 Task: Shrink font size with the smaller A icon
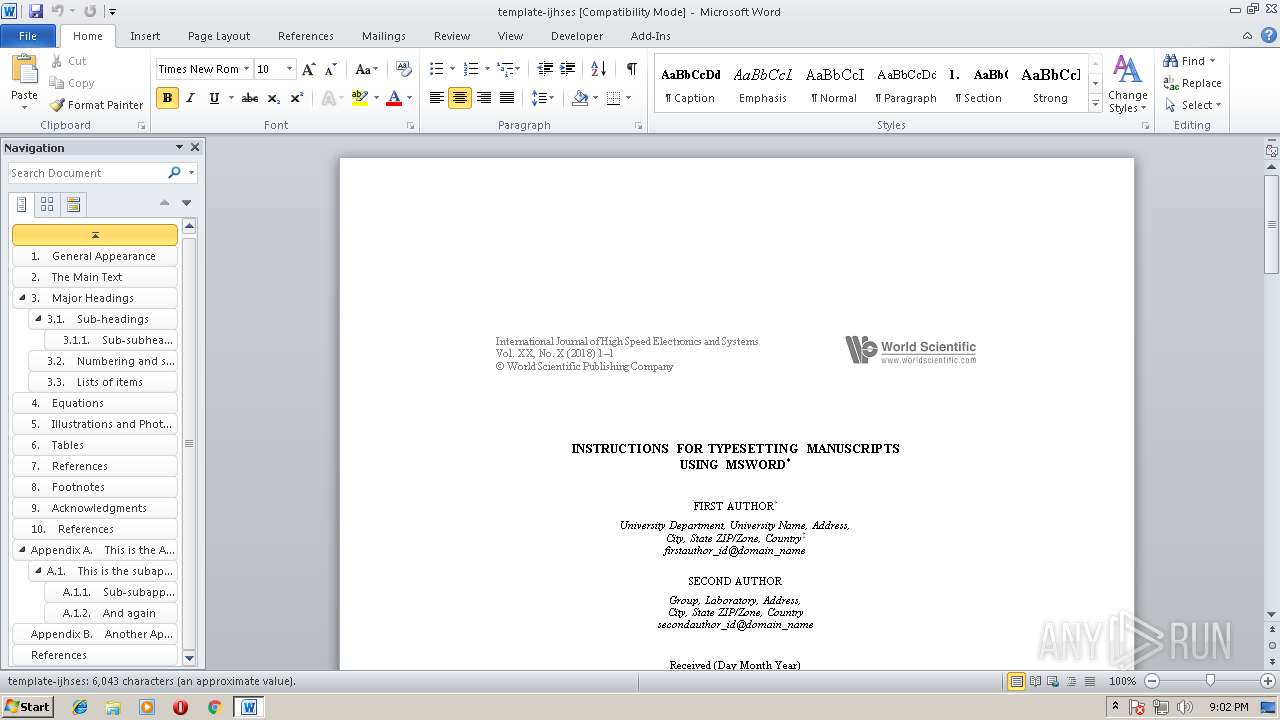click(x=331, y=69)
